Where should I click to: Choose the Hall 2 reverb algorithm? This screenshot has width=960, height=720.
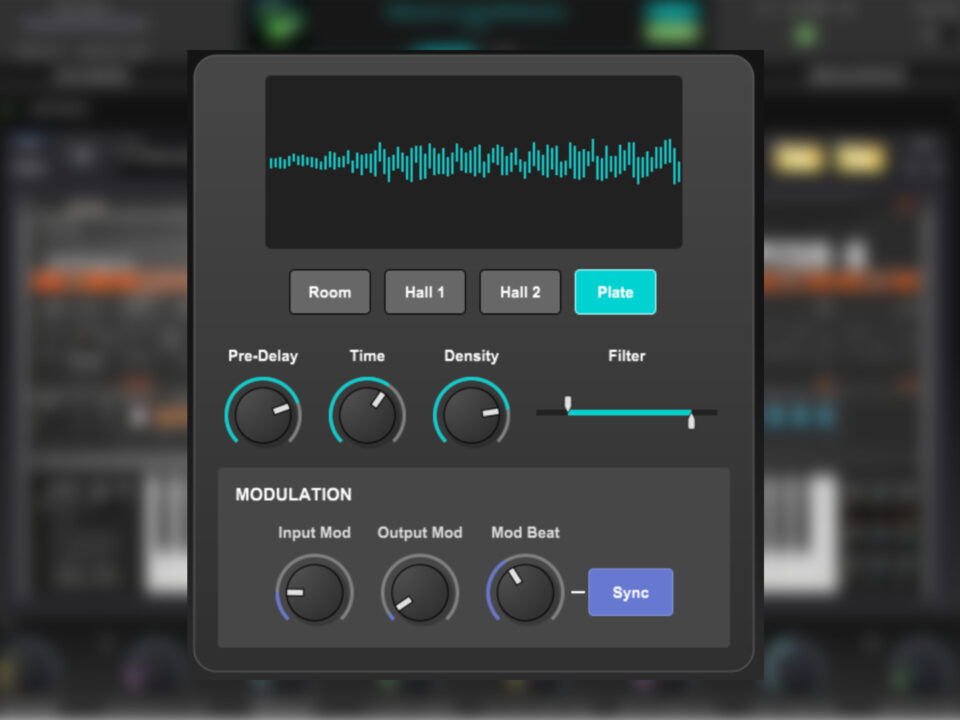pyautogui.click(x=520, y=292)
